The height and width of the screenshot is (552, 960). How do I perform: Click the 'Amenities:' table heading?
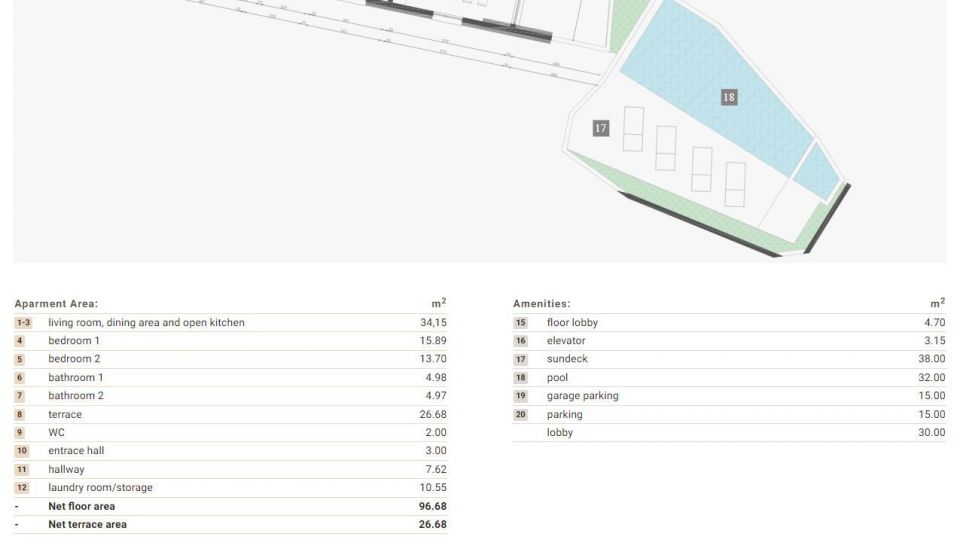[x=541, y=304]
